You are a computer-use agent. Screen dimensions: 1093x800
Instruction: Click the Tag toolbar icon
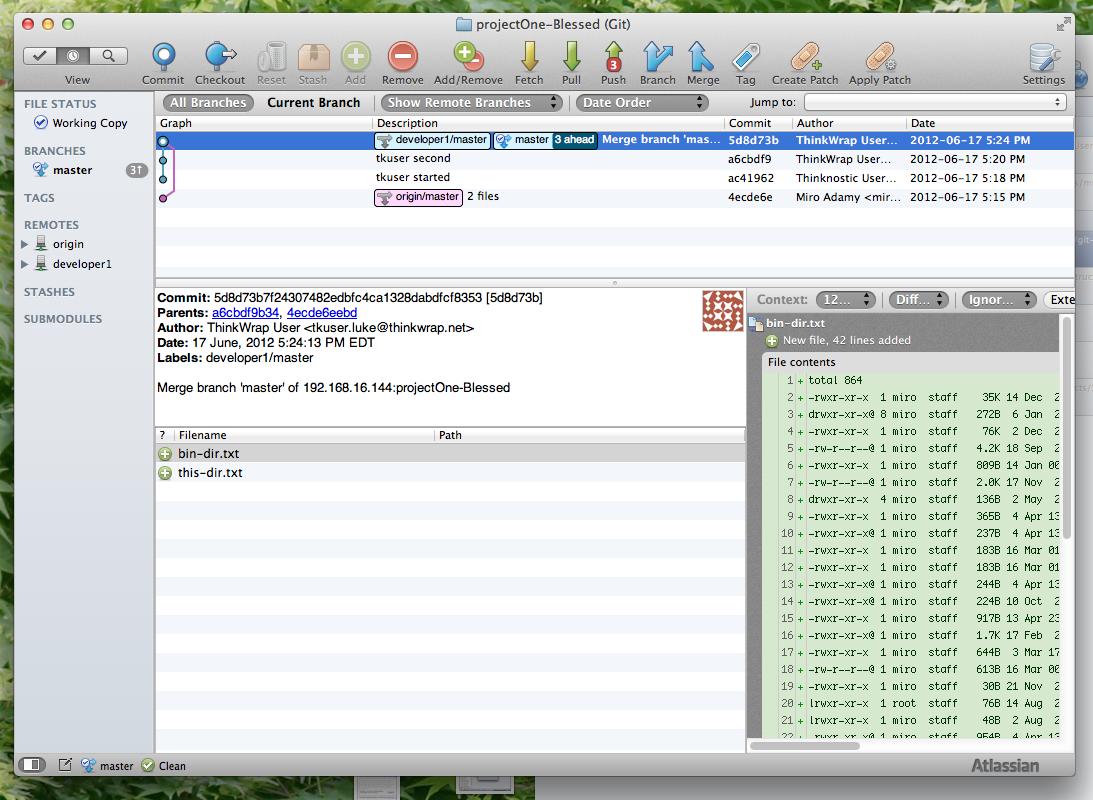click(x=746, y=56)
